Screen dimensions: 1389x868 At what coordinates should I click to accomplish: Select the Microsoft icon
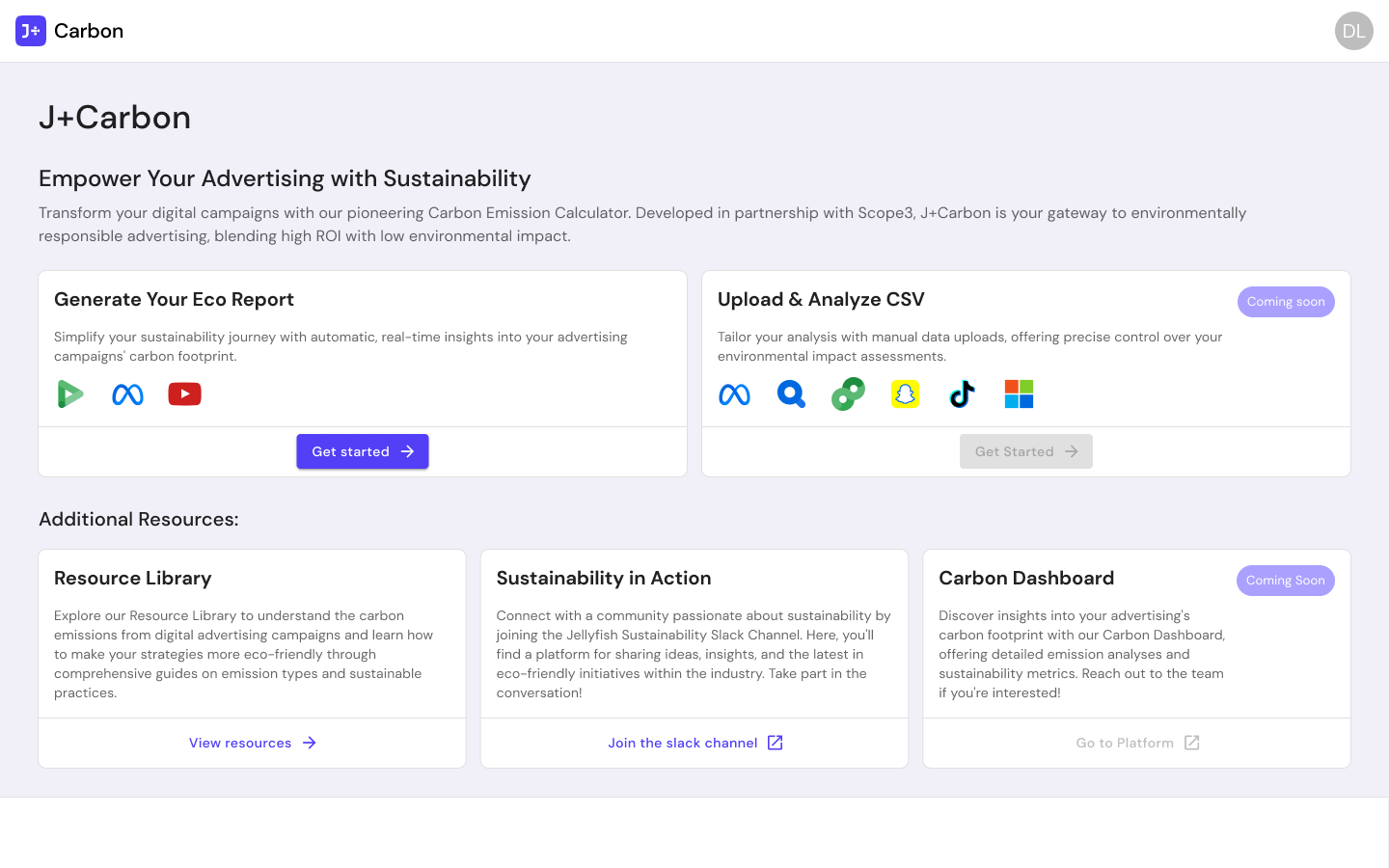(x=1019, y=393)
